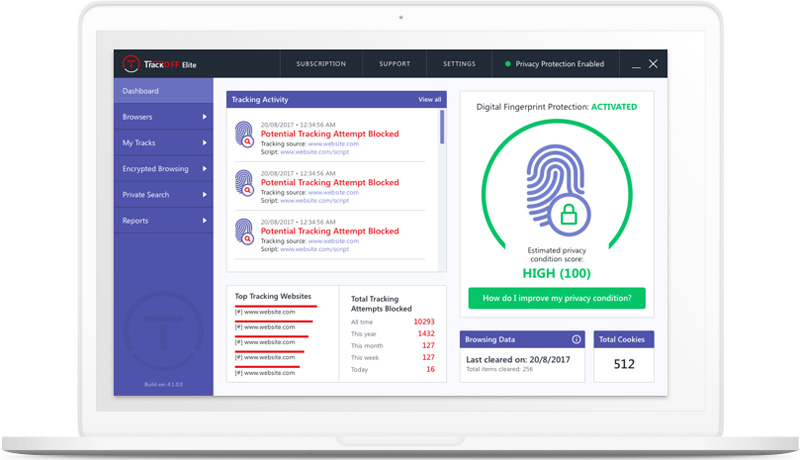Image resolution: width=800 pixels, height=460 pixels.
Task: Expand the Encrypted Browsing sidebar arrow
Action: (x=205, y=169)
